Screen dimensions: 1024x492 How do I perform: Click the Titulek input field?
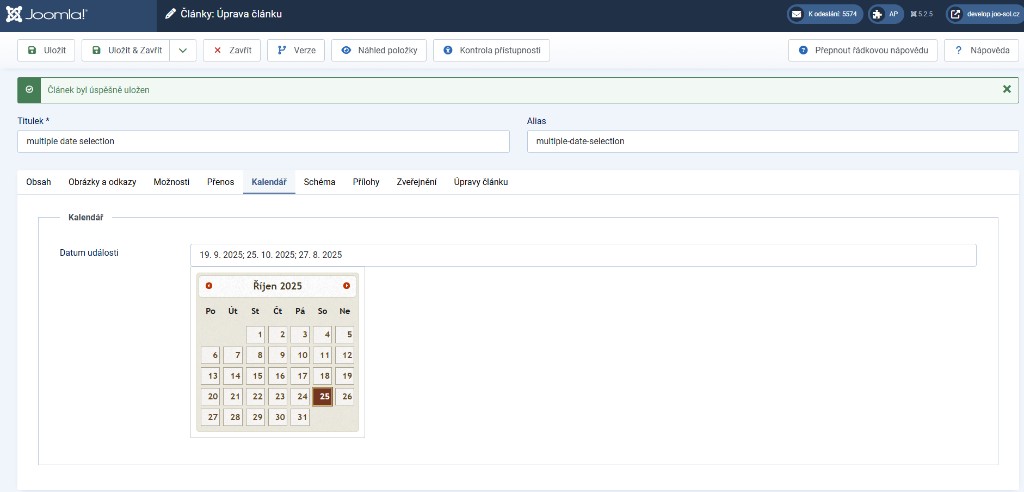coord(263,141)
